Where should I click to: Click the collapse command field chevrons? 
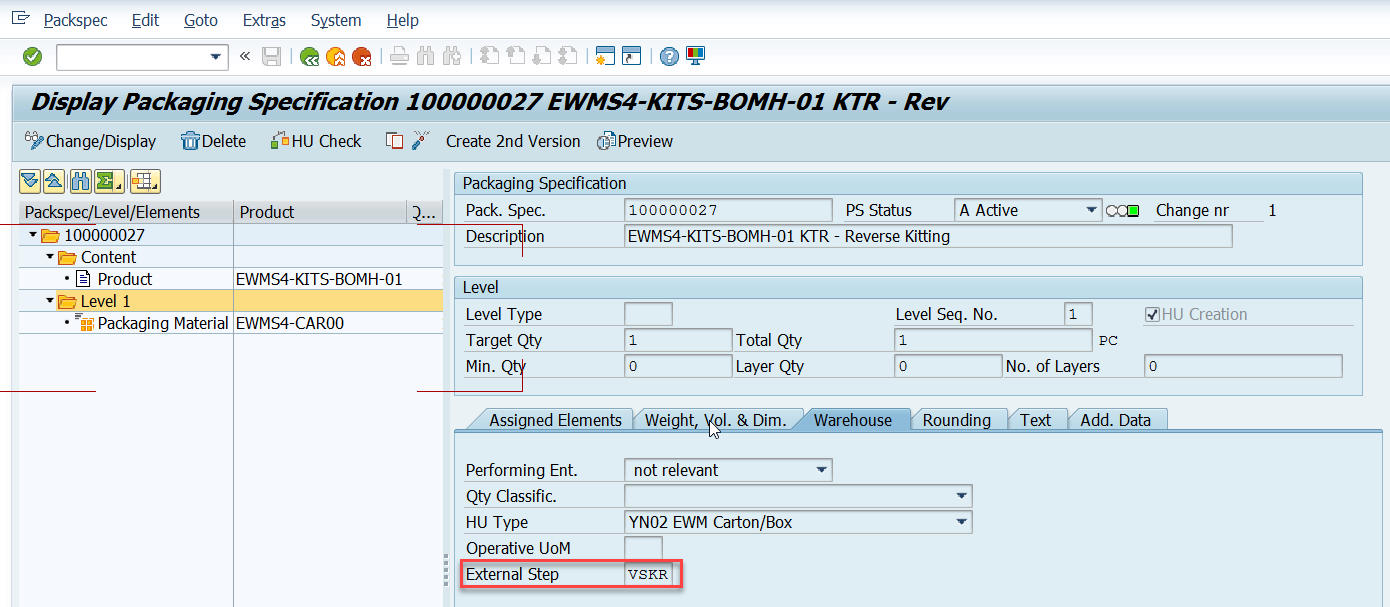pos(245,57)
